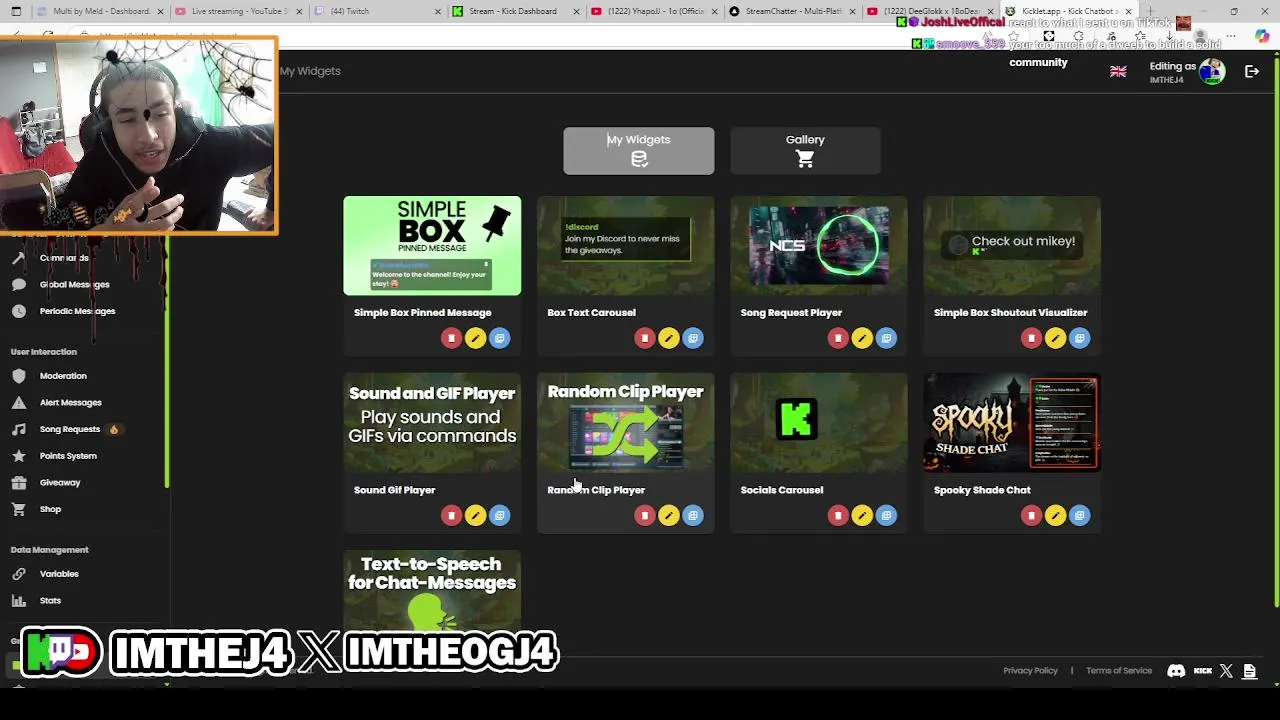Delete the Spooky Shade Chat widget
The image size is (1280, 720).
1031,515
